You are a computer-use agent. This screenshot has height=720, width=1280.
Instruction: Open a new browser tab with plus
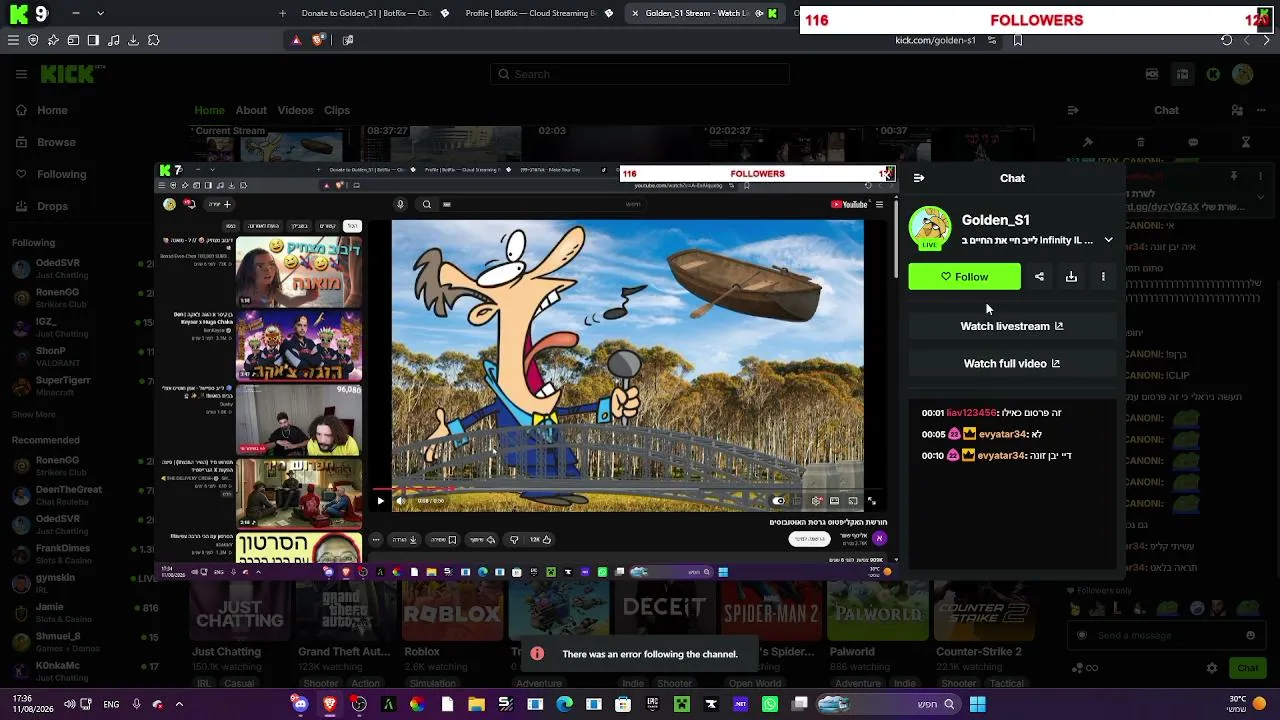click(283, 13)
